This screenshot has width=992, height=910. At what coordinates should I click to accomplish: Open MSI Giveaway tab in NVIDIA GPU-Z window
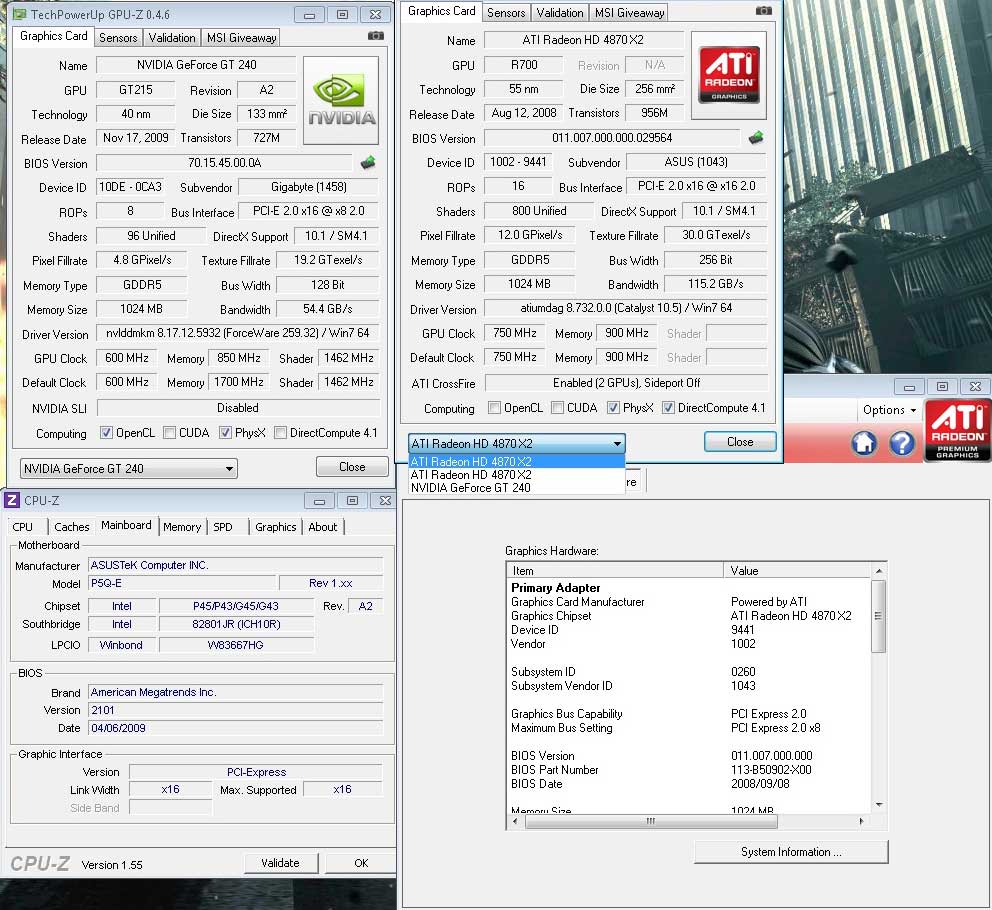pyautogui.click(x=242, y=37)
